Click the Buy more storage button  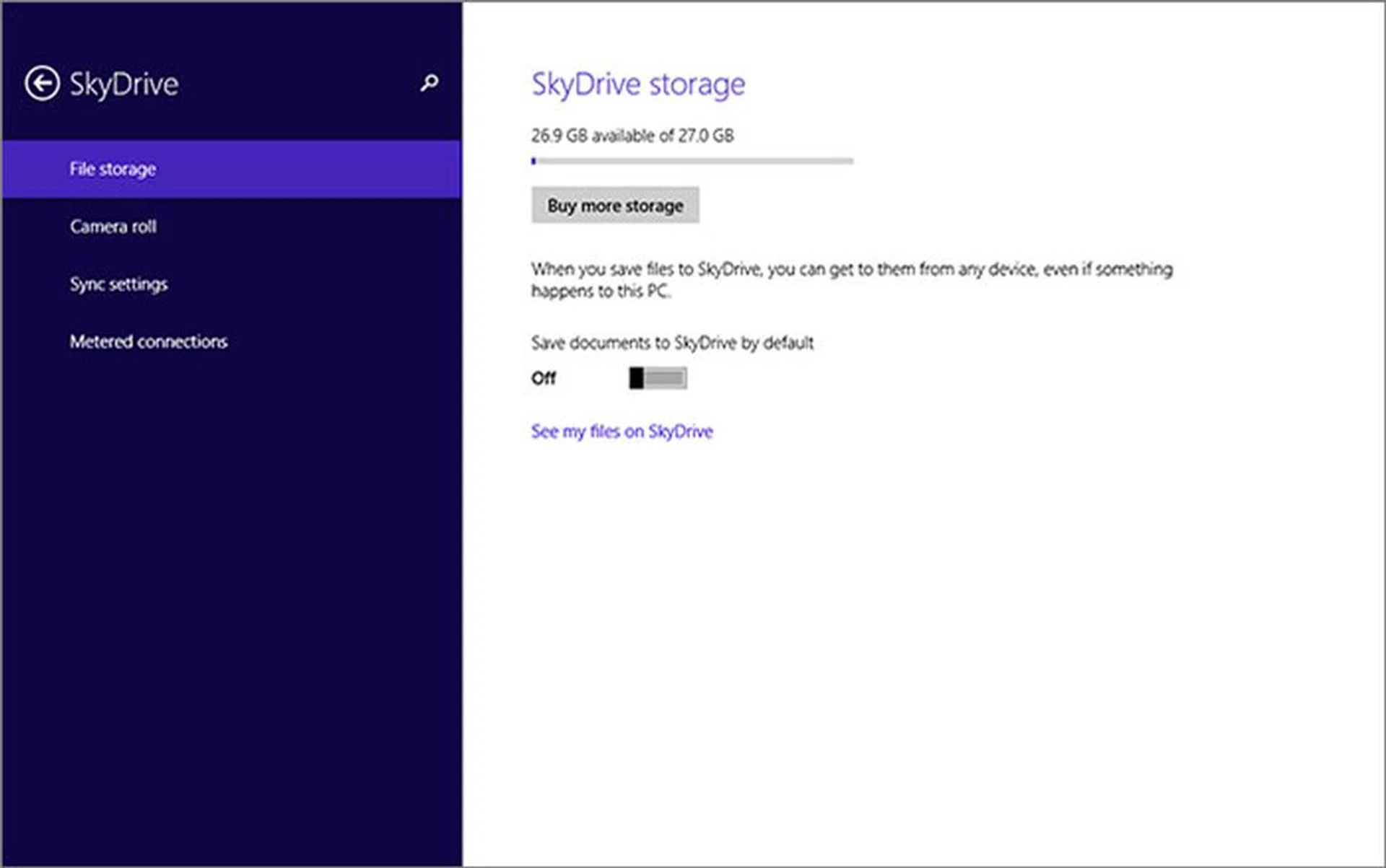615,206
